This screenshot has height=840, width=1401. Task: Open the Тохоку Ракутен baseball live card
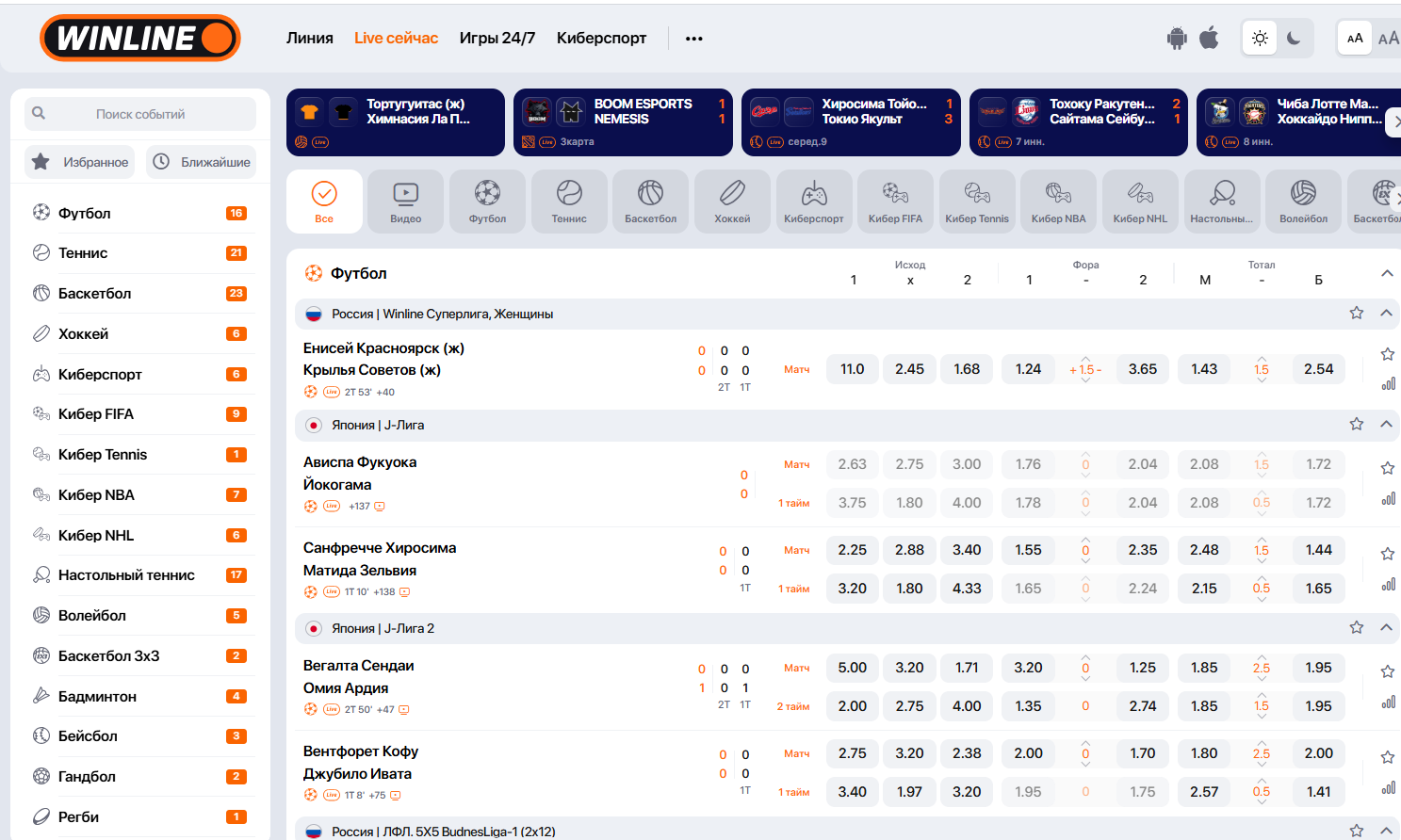coord(1079,122)
